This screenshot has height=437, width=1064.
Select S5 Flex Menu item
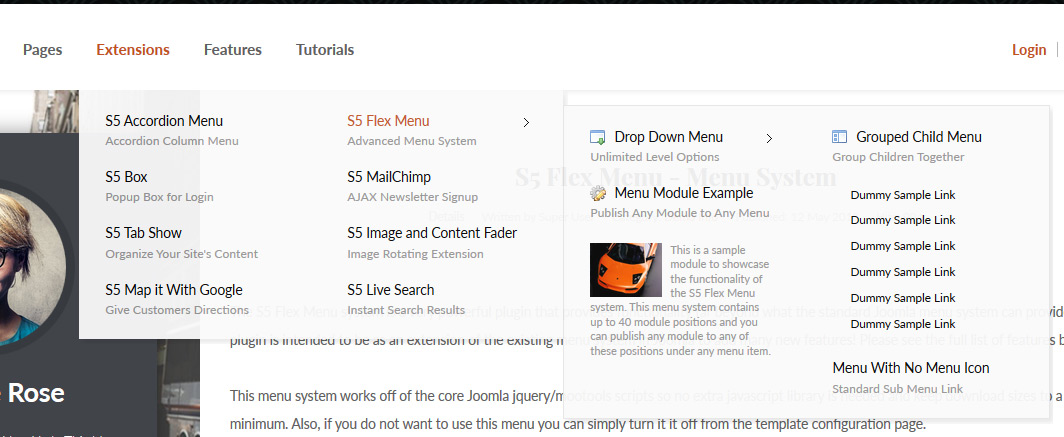click(x=388, y=121)
